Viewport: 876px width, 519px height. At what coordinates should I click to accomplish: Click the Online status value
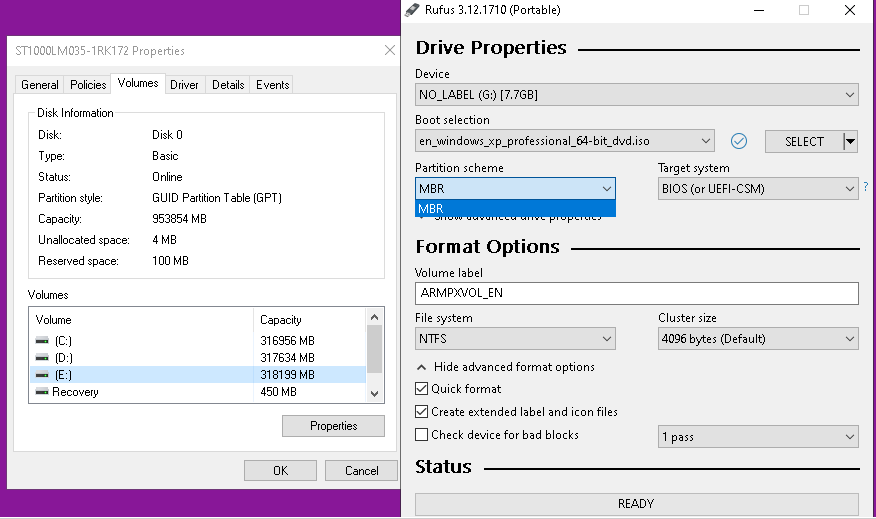(x=167, y=177)
